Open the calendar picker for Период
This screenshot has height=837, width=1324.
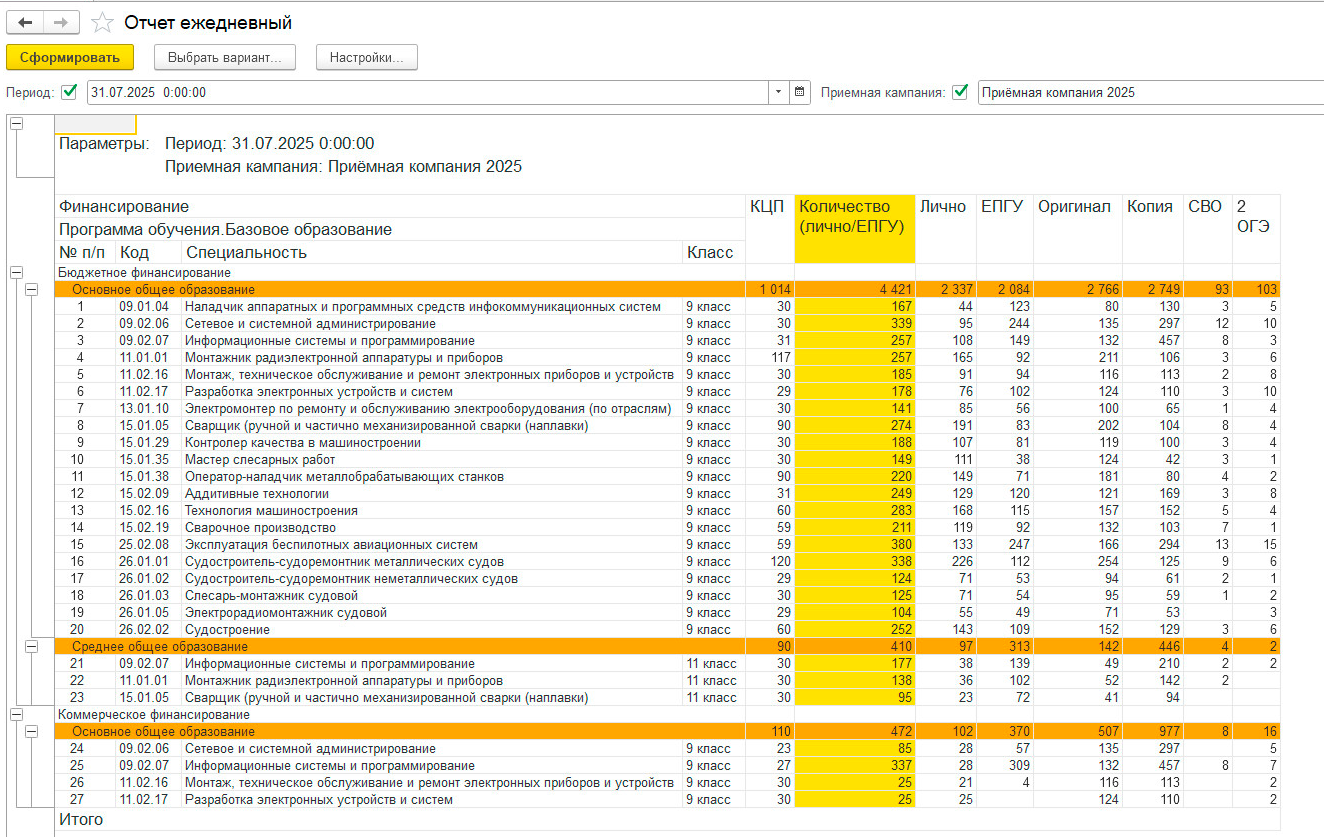(x=800, y=92)
